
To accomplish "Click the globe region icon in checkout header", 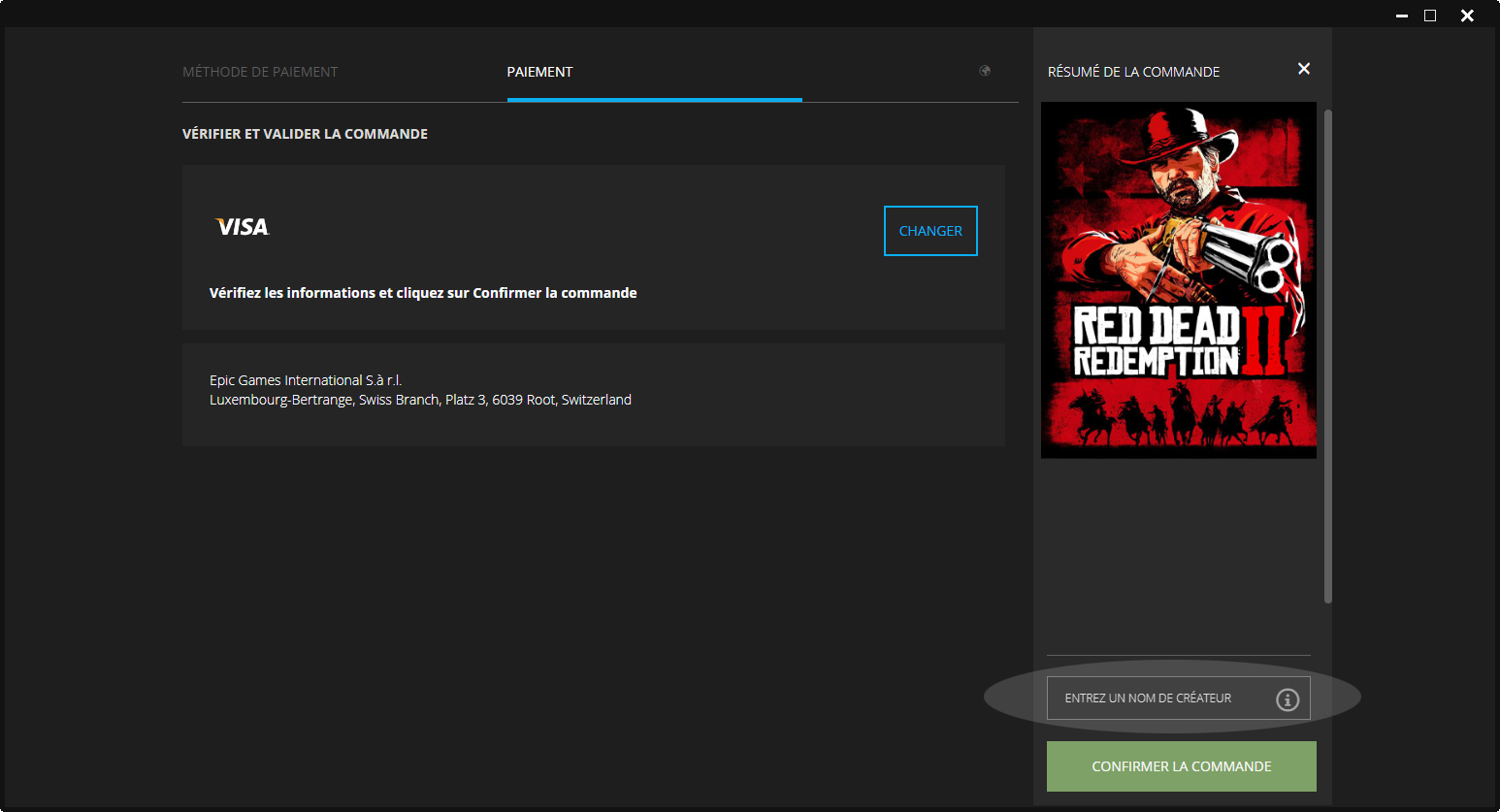I will click(x=985, y=71).
